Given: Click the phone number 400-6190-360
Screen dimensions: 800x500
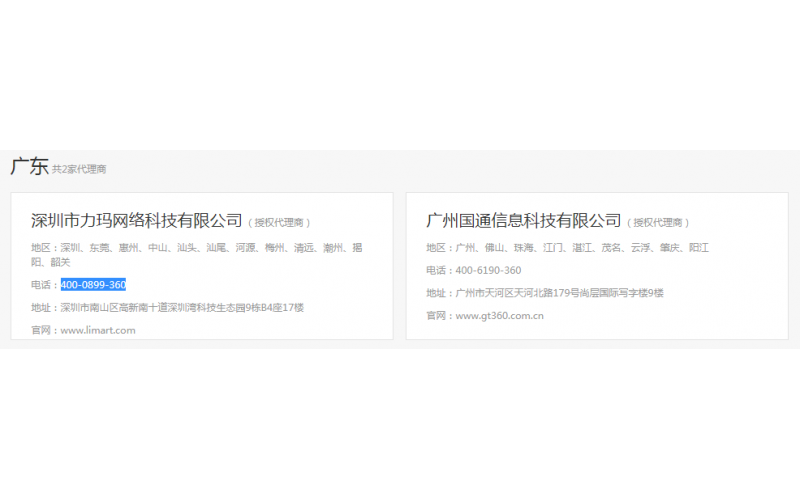Looking at the screenshot, I should [x=488, y=270].
